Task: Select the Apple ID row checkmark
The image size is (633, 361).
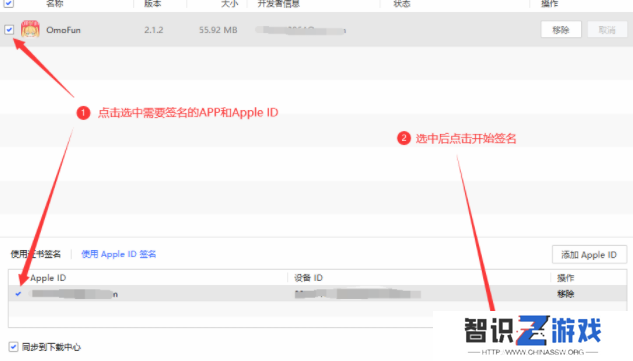Action: click(18, 294)
